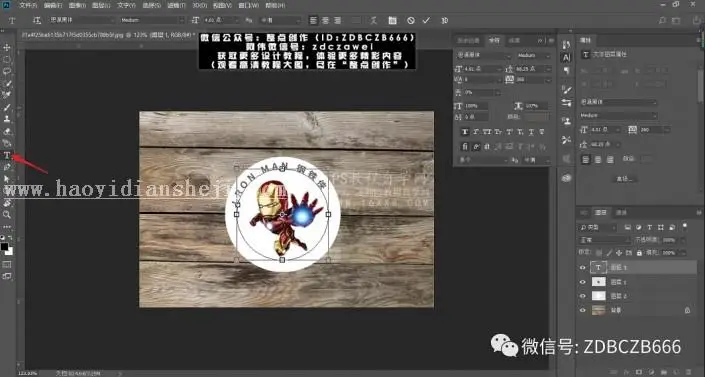
Task: Click text color swatch in options bar
Action: tap(356, 20)
